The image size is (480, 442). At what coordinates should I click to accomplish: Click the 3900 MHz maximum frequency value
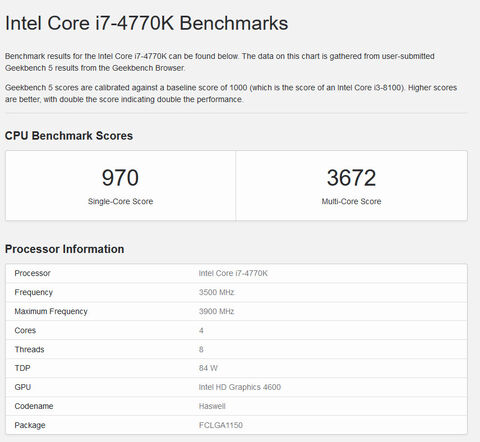coord(216,311)
